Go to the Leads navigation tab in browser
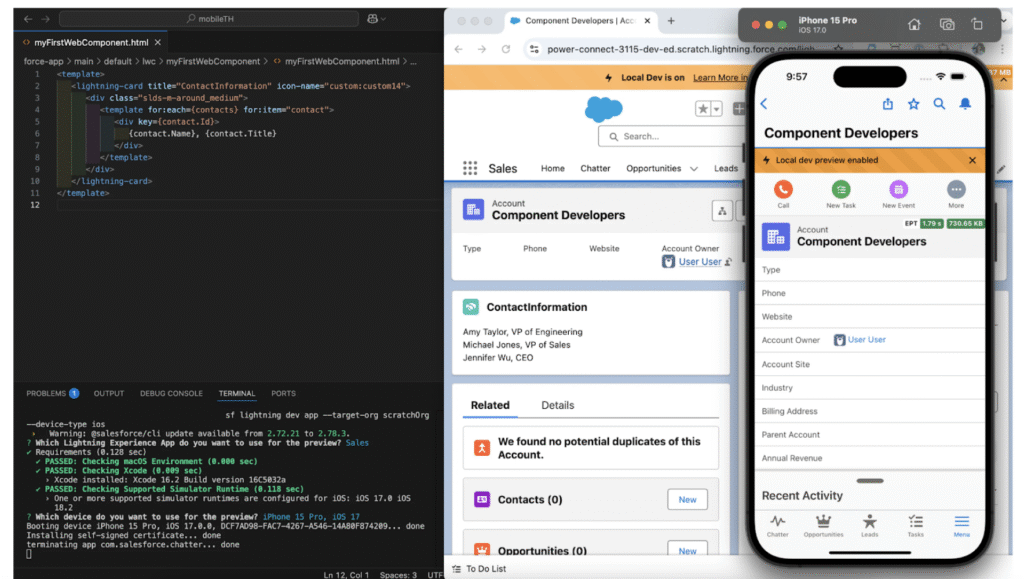Viewport: 1024px width, 579px height. click(726, 168)
